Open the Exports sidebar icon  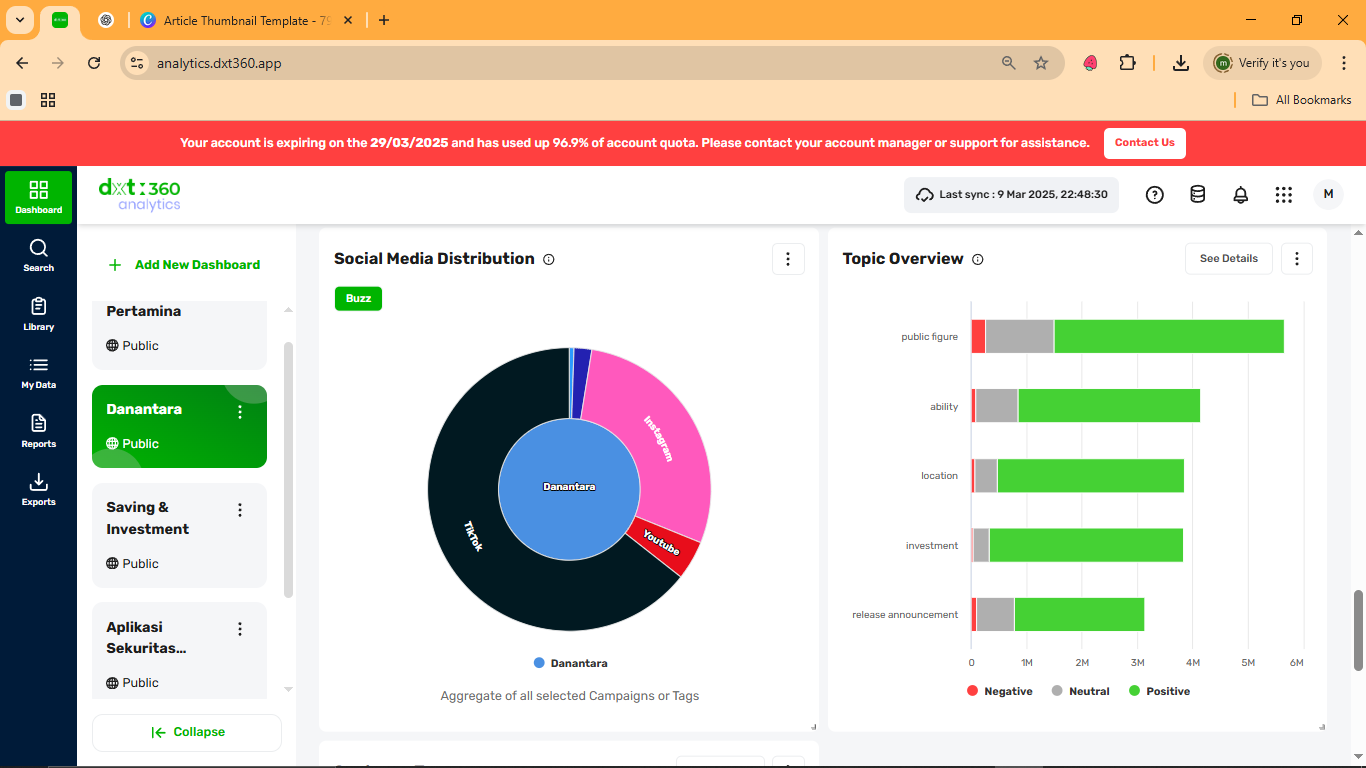tap(38, 489)
